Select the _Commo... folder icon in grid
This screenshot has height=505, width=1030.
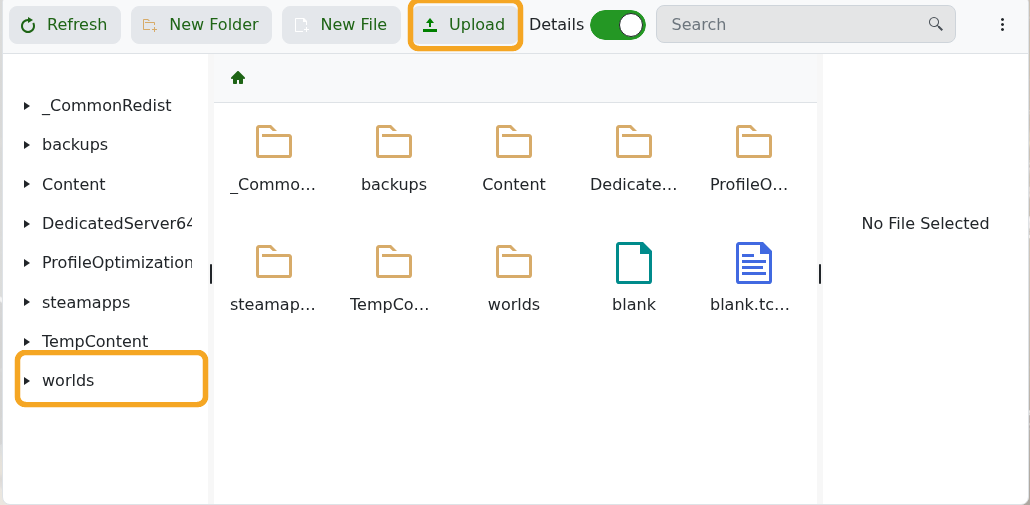coord(273,142)
